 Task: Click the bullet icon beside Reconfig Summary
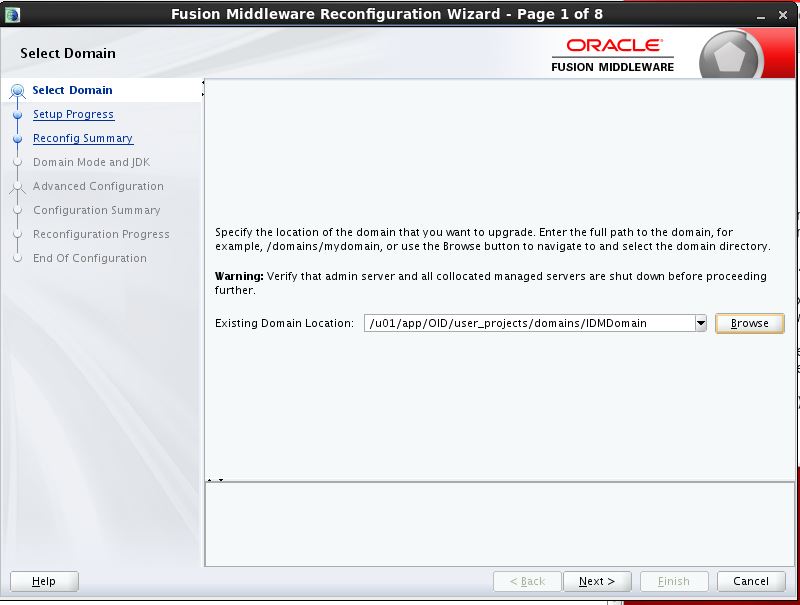click(x=17, y=139)
